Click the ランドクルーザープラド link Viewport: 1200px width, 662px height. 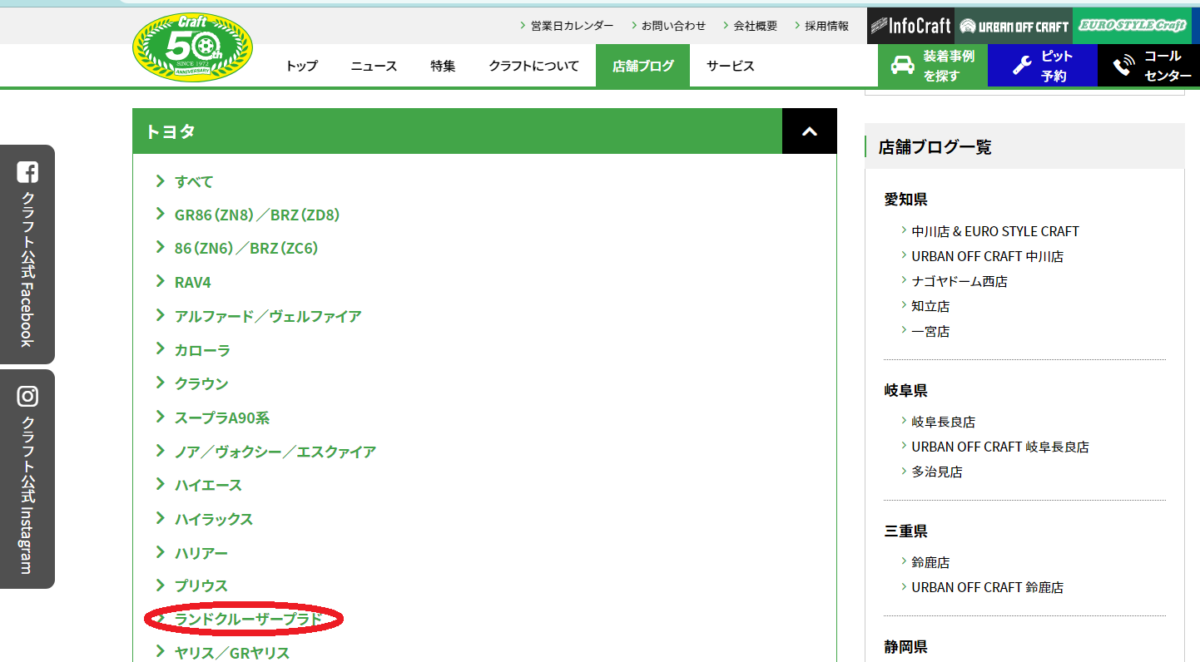(248, 620)
